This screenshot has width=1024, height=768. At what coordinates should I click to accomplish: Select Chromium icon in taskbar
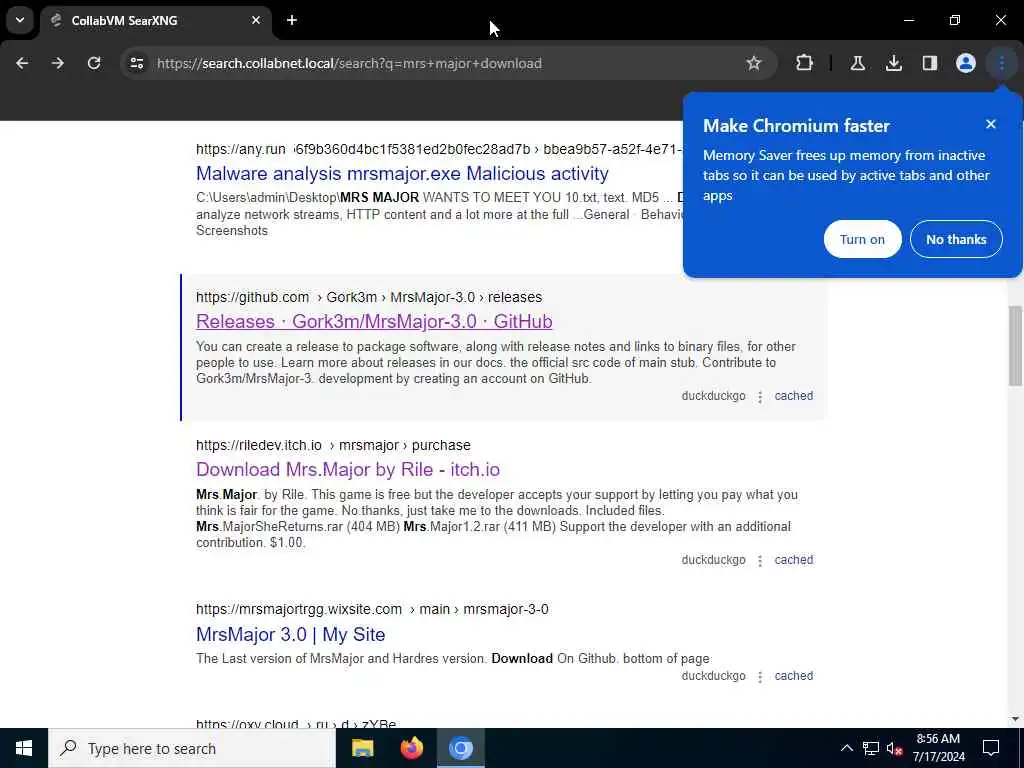tap(460, 748)
